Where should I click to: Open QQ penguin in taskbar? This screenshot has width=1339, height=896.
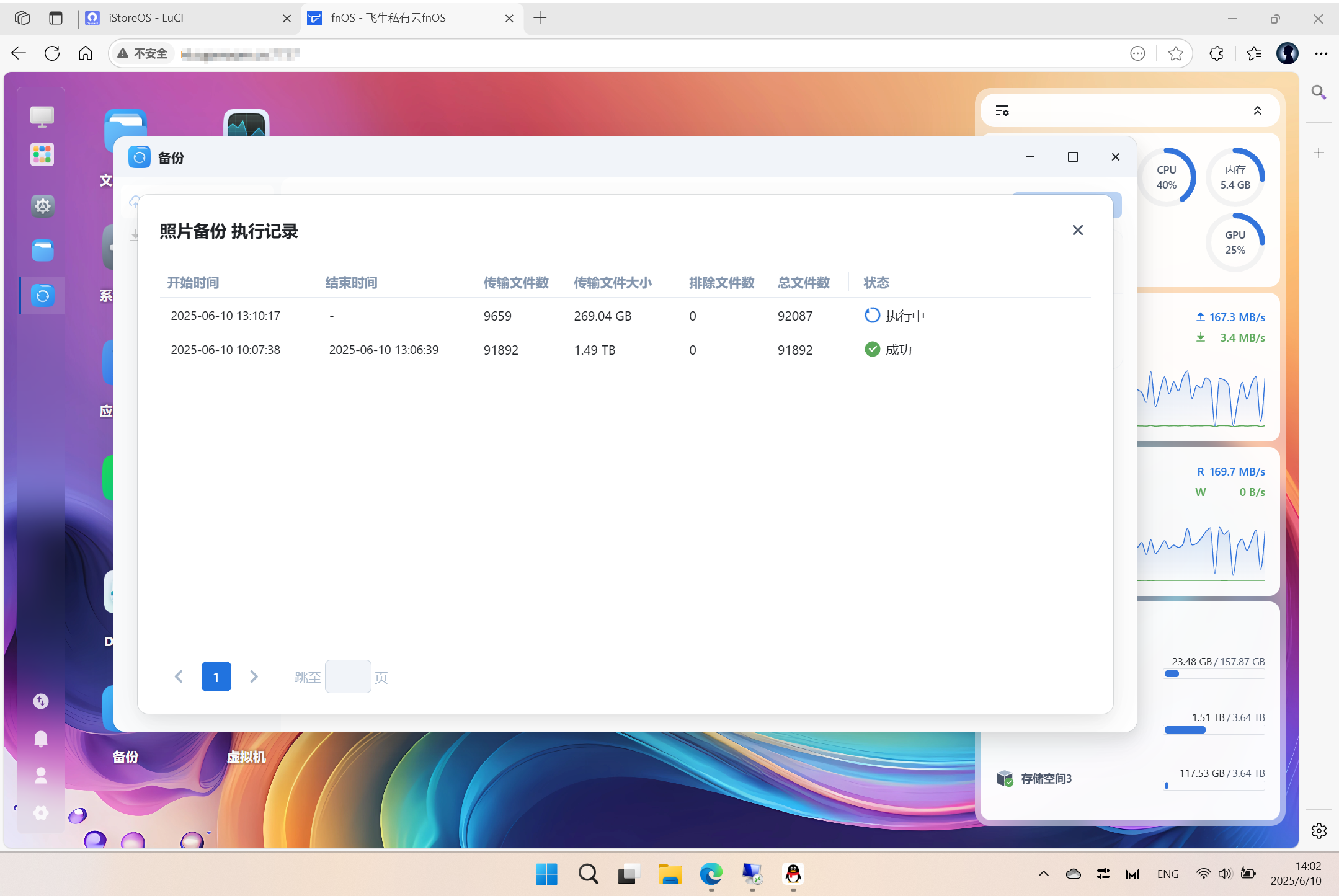pyautogui.click(x=793, y=874)
